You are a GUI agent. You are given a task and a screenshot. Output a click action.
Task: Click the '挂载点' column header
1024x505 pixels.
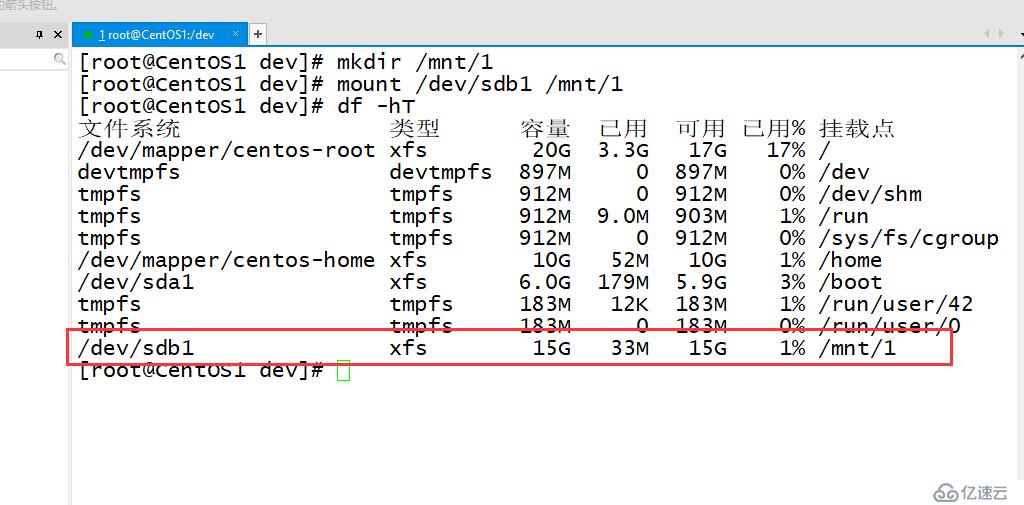857,129
